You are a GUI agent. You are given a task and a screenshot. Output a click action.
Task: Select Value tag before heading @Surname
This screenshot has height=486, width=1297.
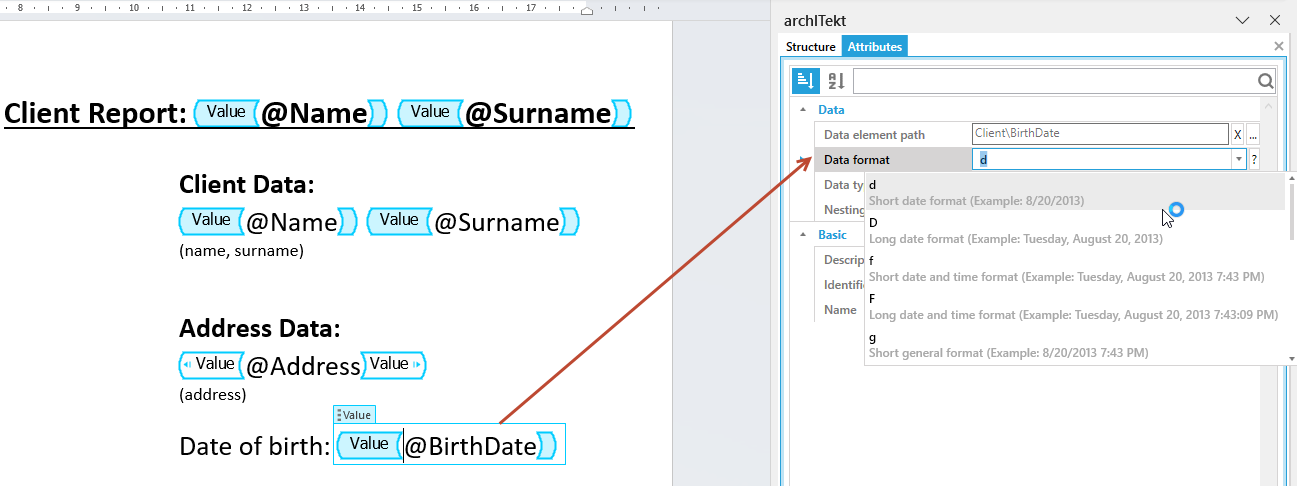(x=430, y=112)
